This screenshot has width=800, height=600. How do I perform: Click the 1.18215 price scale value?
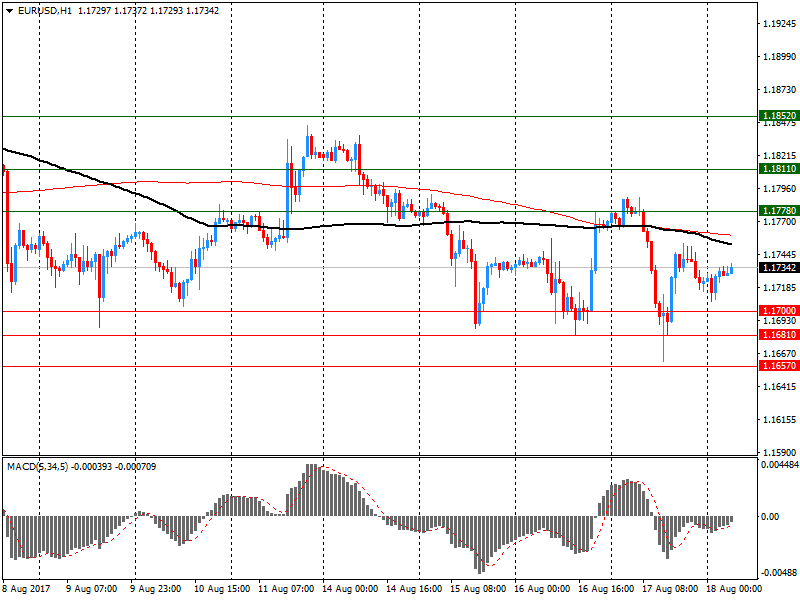779,156
